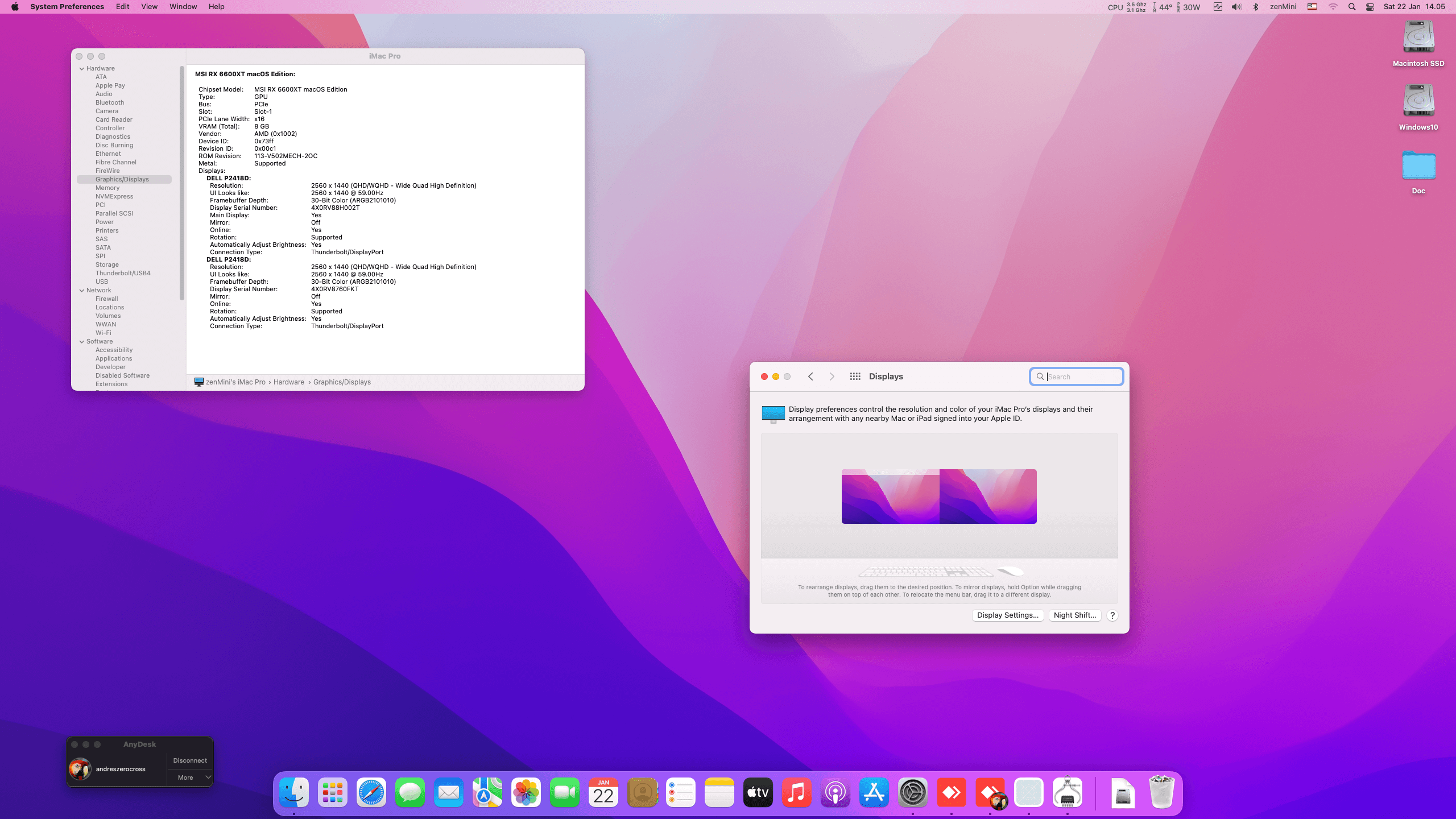Viewport: 1456px width, 819px height.
Task: Collapse the Hardware section in sidebar
Action: (x=82, y=69)
